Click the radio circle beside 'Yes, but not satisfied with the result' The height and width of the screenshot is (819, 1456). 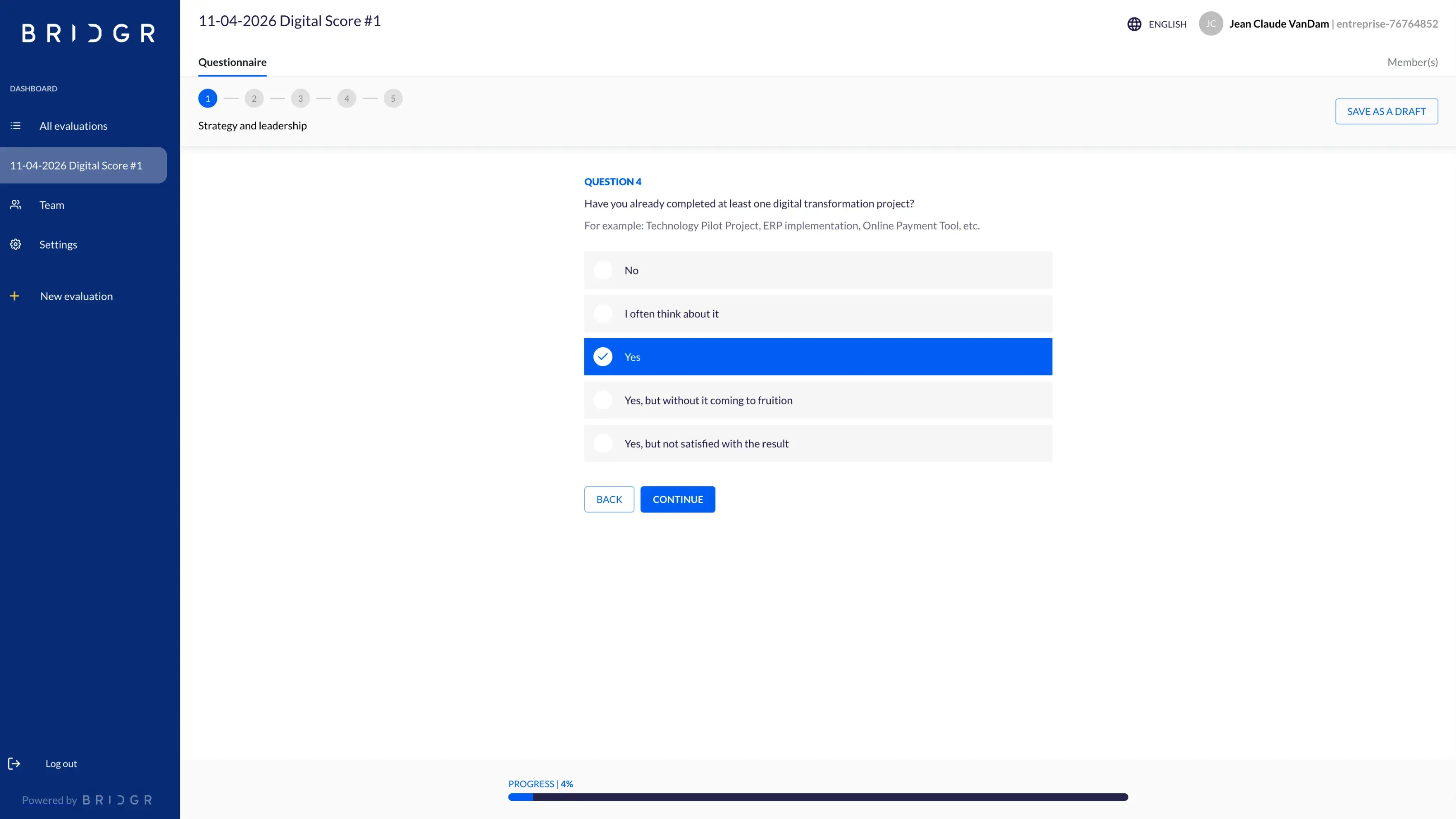point(602,443)
